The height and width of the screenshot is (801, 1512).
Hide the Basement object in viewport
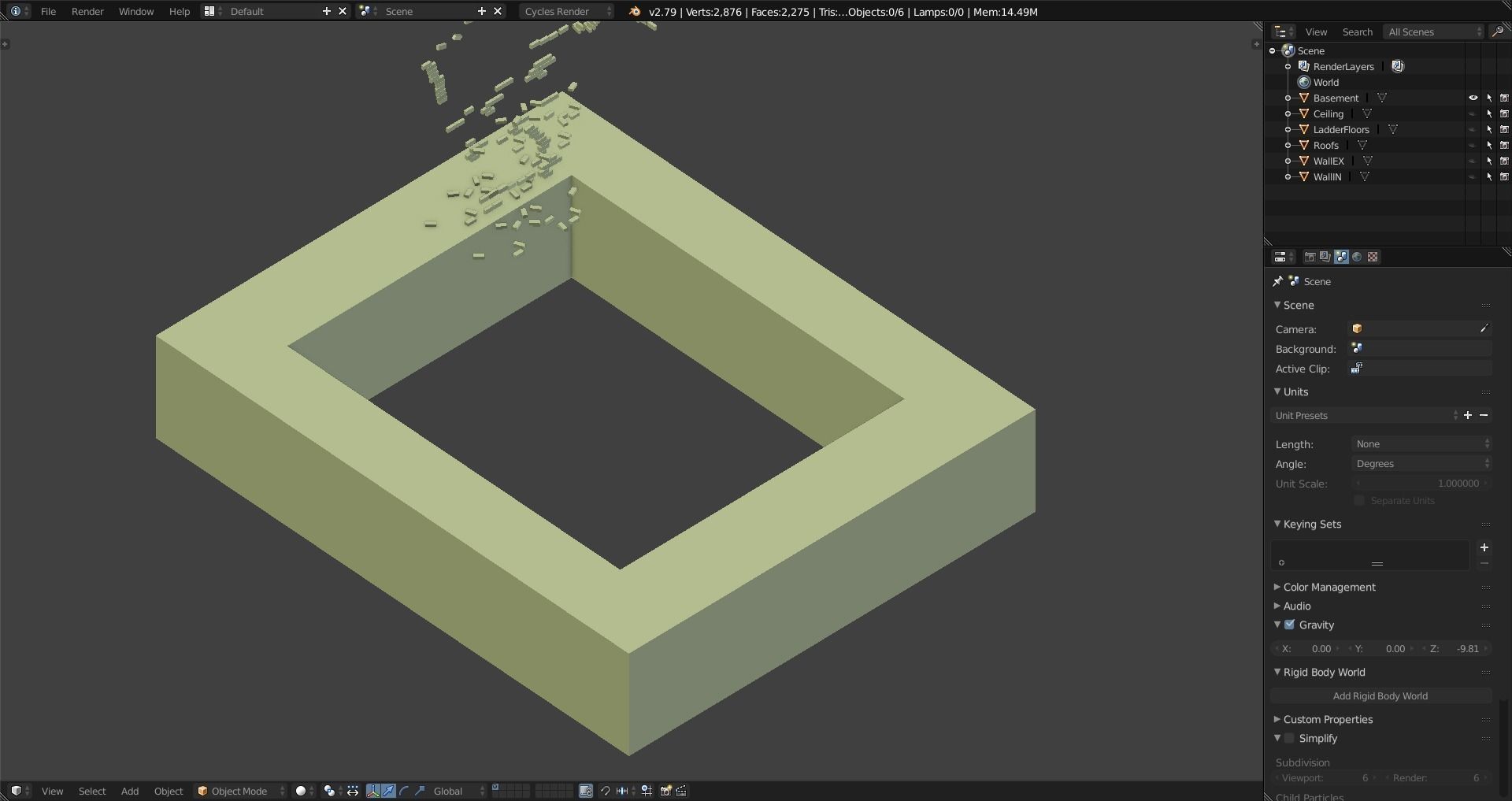(1473, 98)
